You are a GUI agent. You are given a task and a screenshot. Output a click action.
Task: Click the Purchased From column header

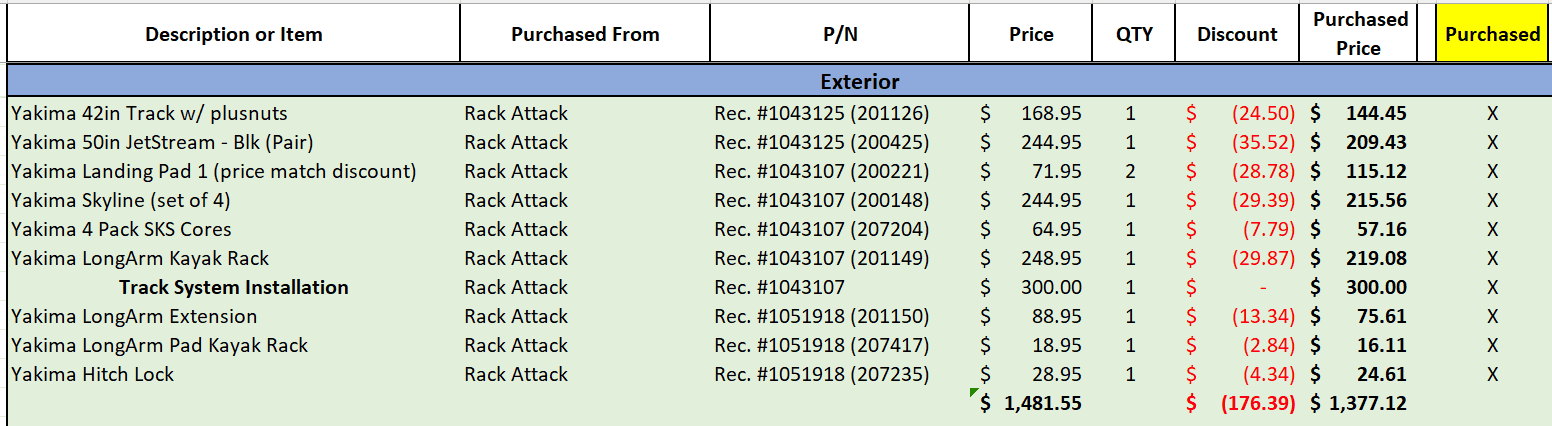(585, 34)
